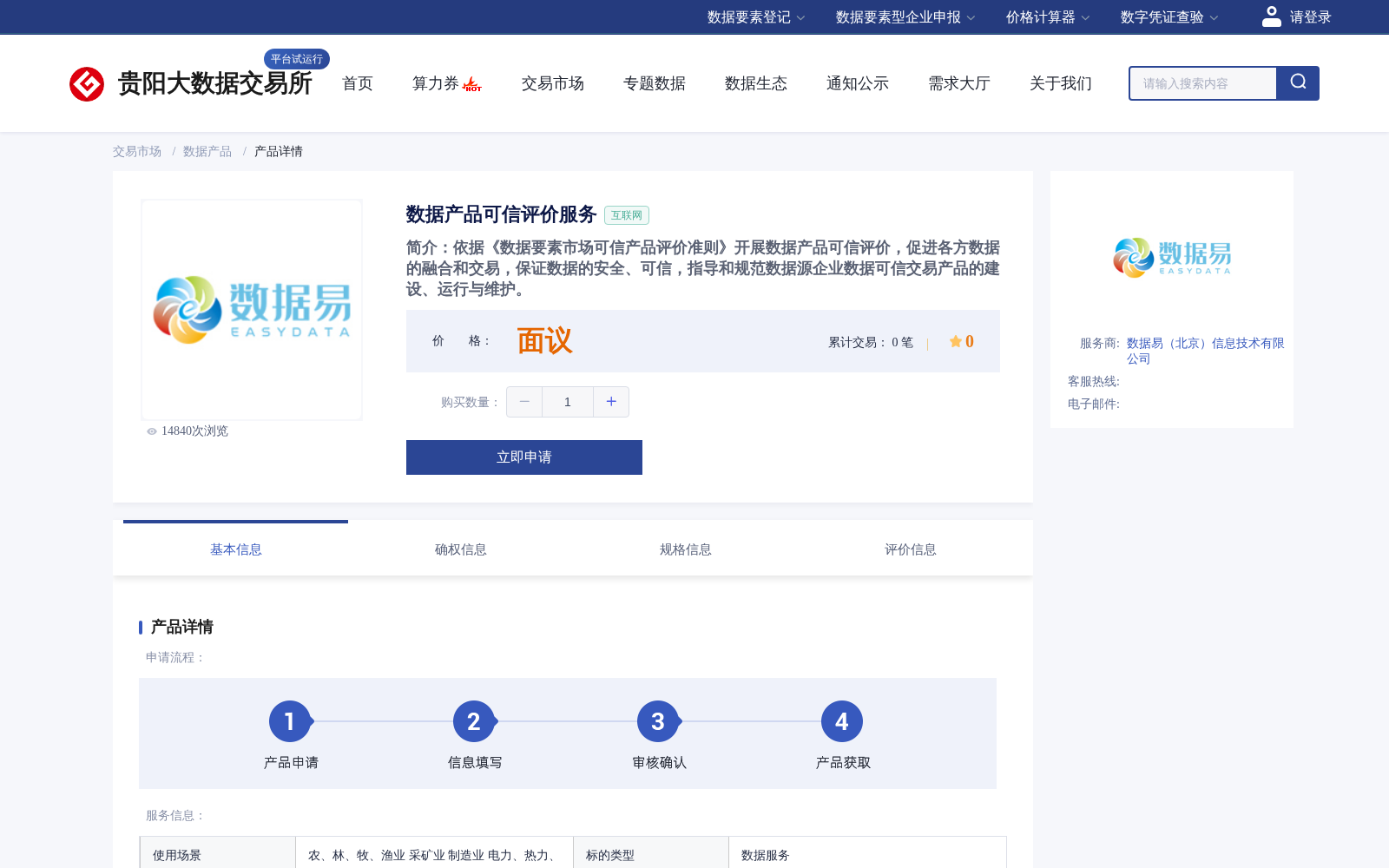Open 关于我们 navigation item
Viewport: 1389px width, 868px height.
click(1061, 83)
